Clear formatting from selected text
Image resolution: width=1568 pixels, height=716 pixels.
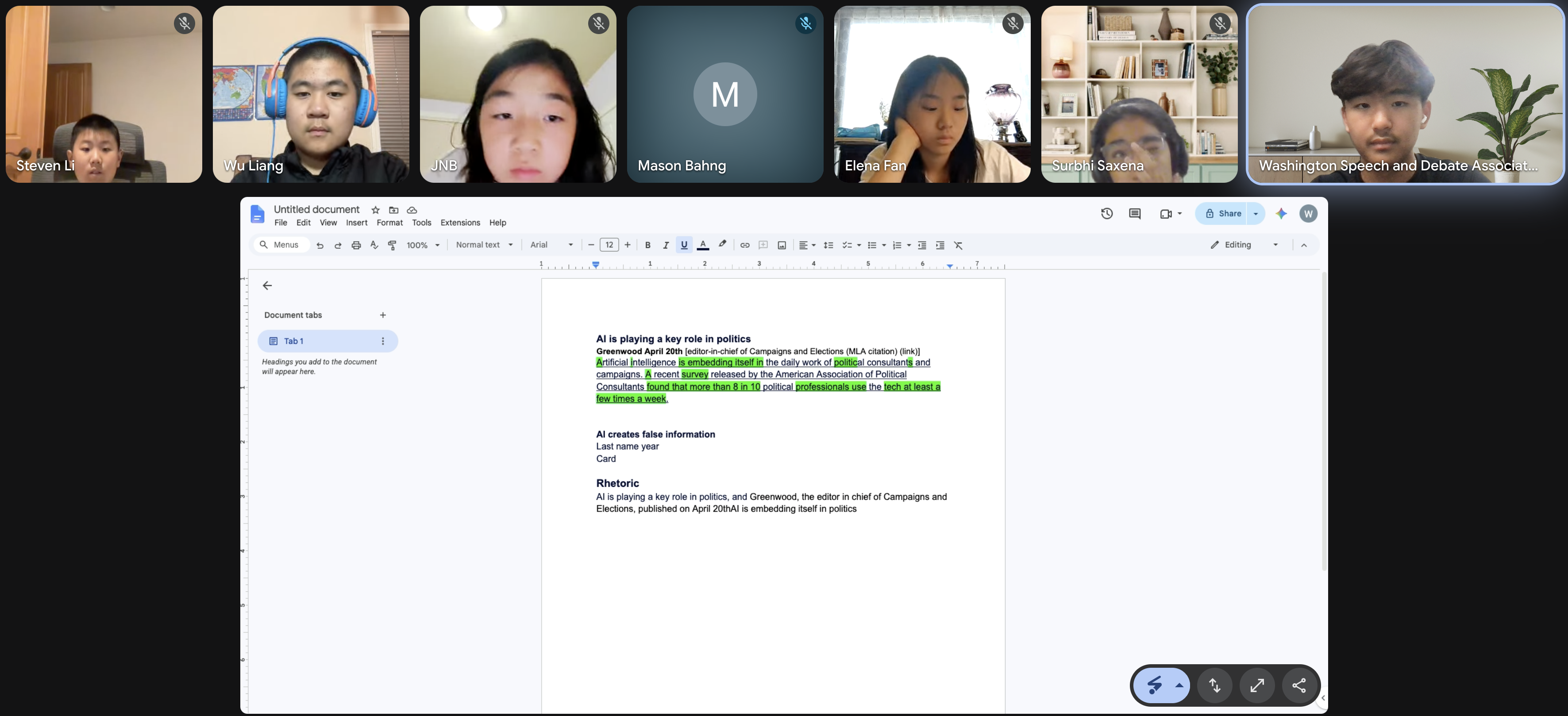point(959,245)
